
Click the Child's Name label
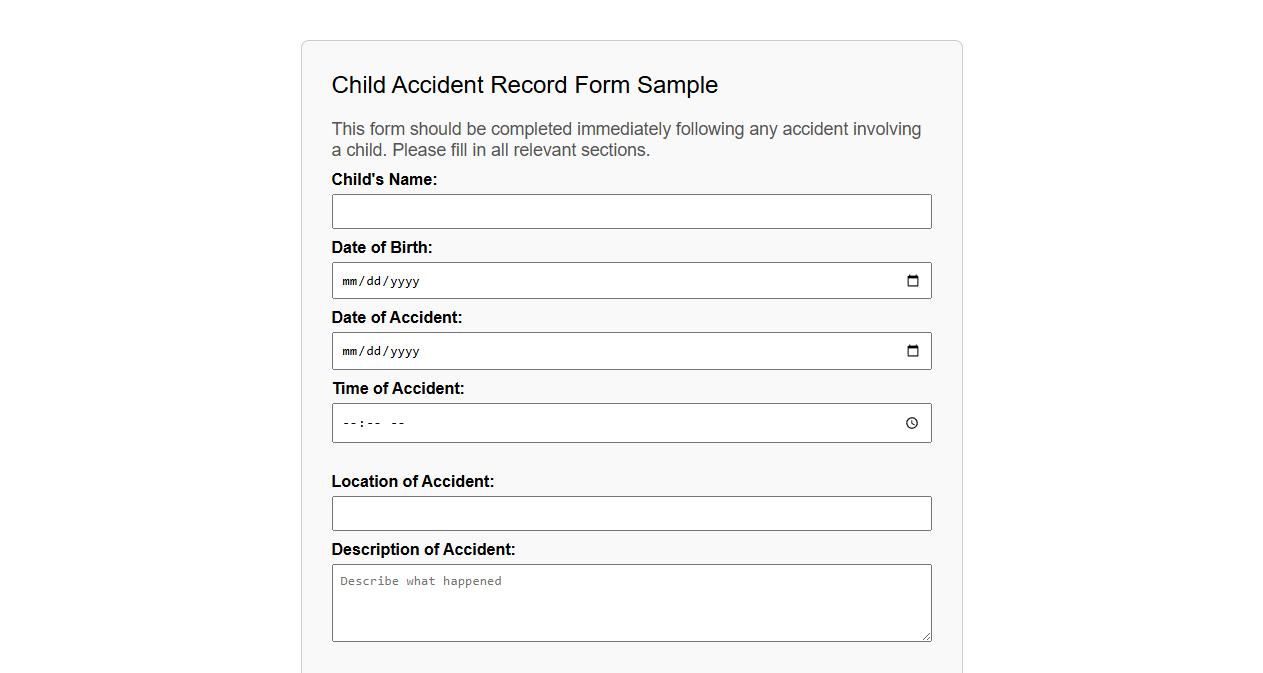[384, 180]
